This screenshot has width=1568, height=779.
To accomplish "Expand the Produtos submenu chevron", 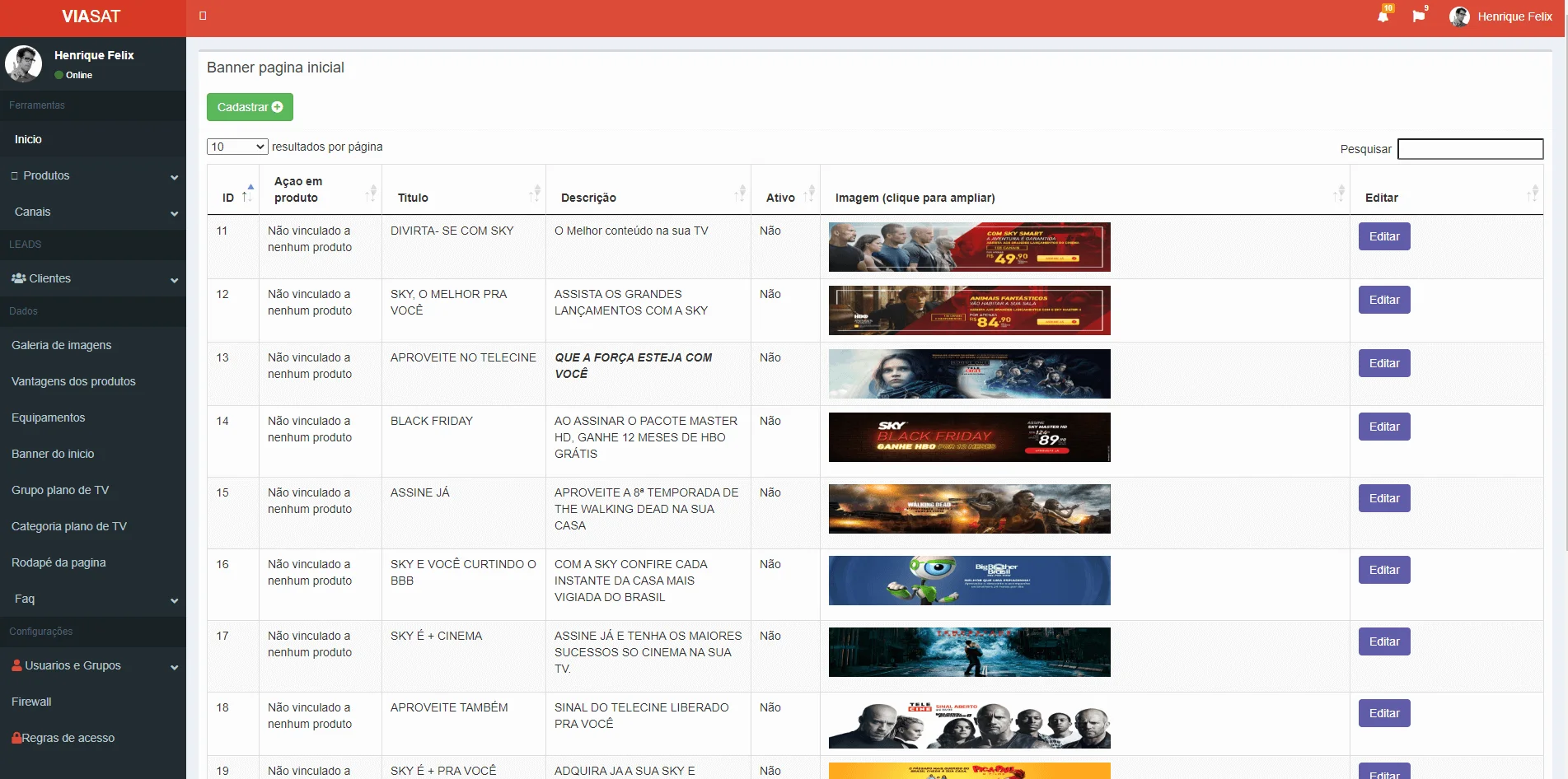I will (174, 177).
